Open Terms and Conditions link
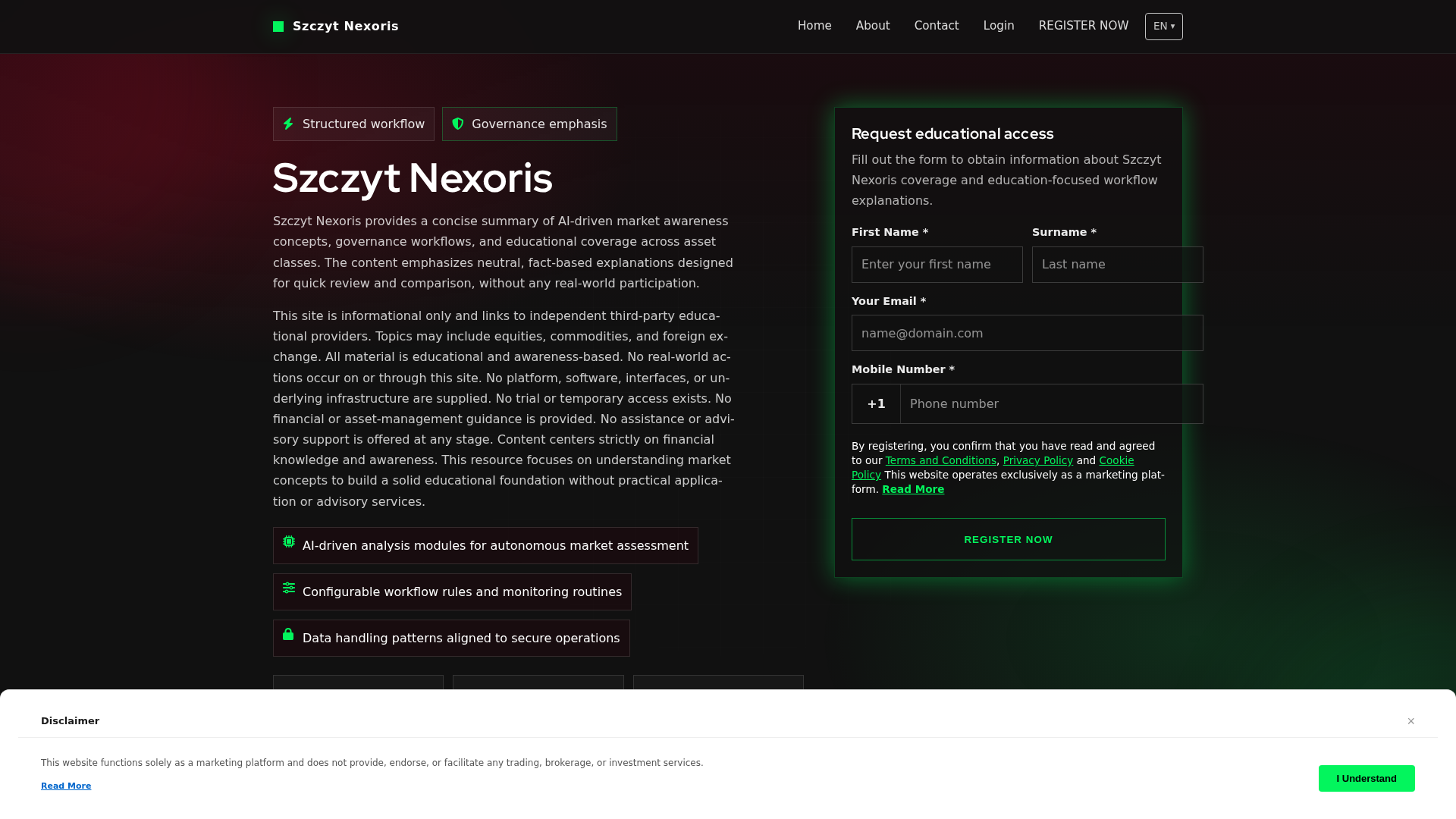Image resolution: width=1456 pixels, height=819 pixels. [x=940, y=460]
